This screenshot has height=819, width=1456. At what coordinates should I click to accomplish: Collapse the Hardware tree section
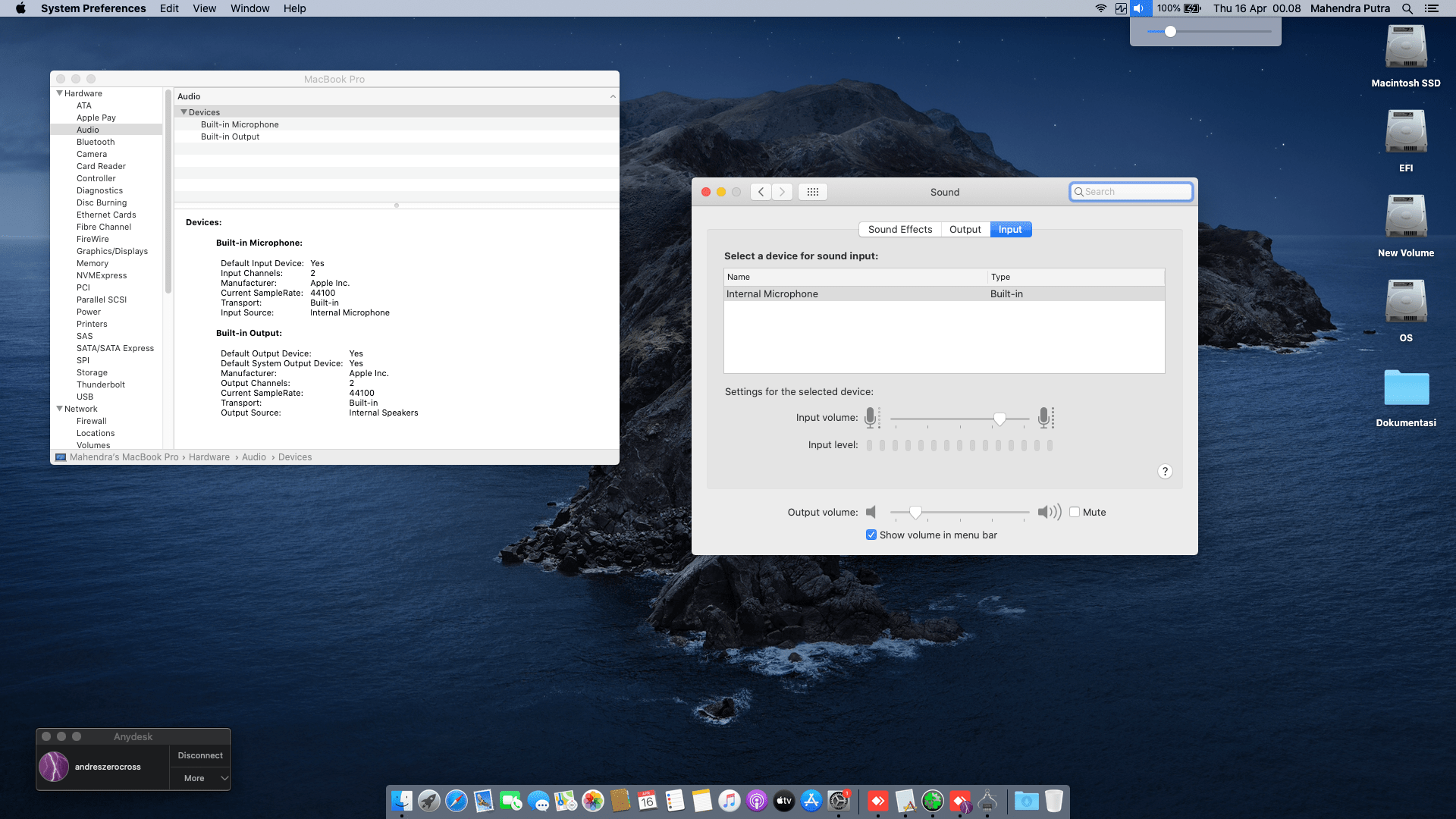59,93
